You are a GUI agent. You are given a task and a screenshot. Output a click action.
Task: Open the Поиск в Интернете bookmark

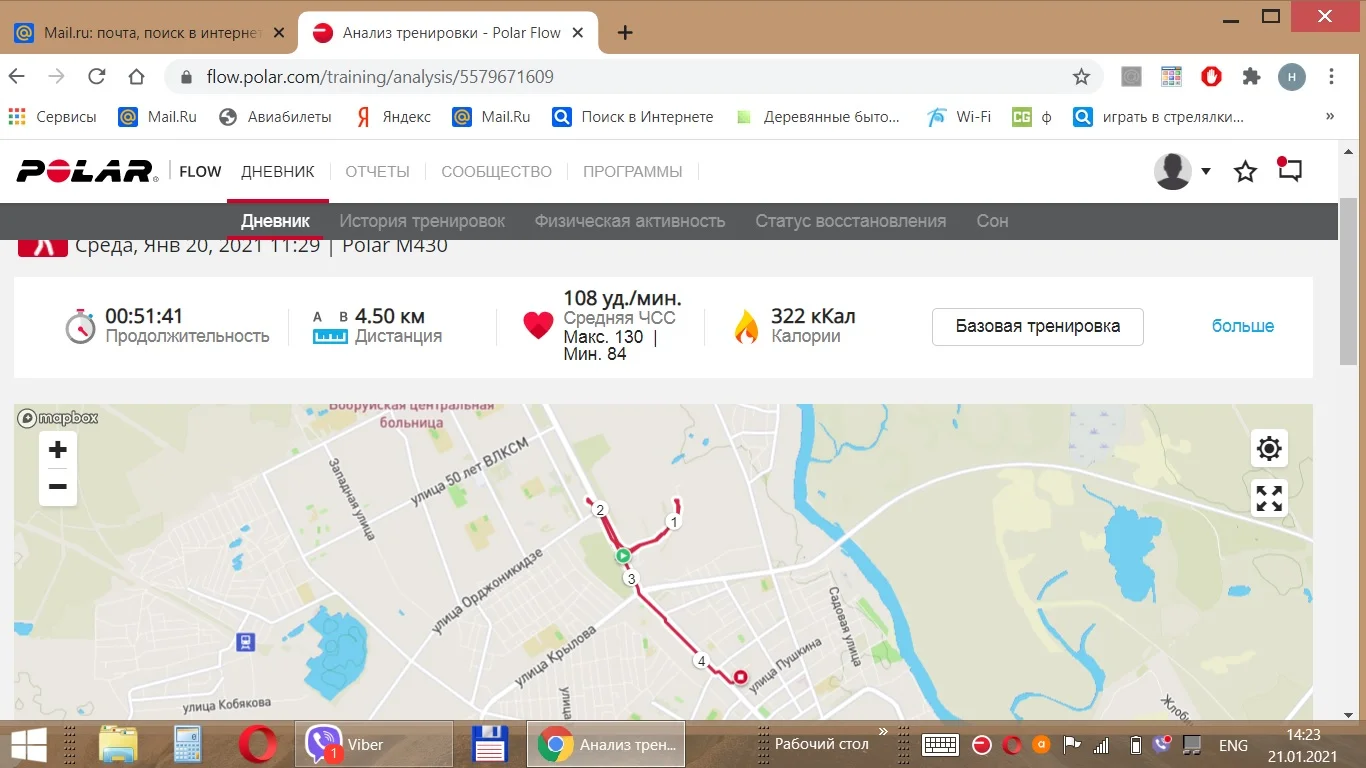(x=633, y=117)
